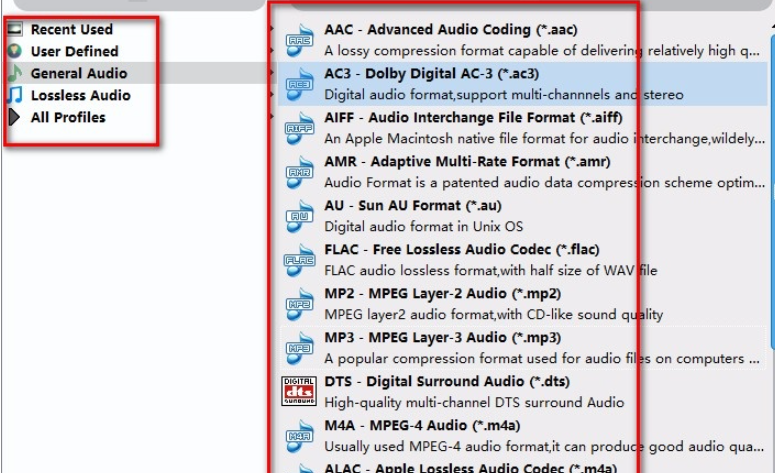Click description 'MPEG layer2 audio format,with CD-like sound quality'
The width and height of the screenshot is (775, 473).
494,315
